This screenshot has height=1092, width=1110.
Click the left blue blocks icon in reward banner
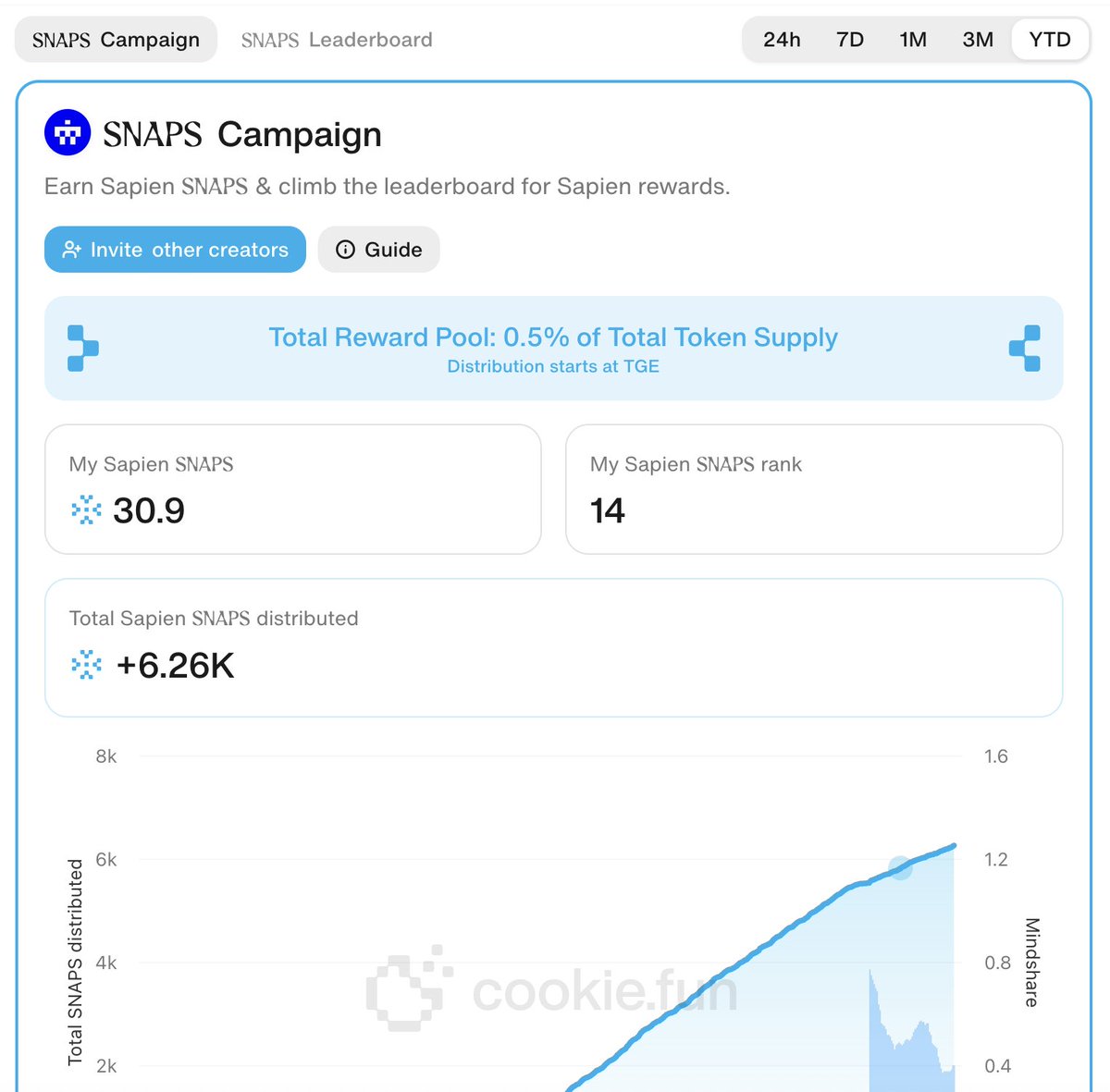[82, 349]
